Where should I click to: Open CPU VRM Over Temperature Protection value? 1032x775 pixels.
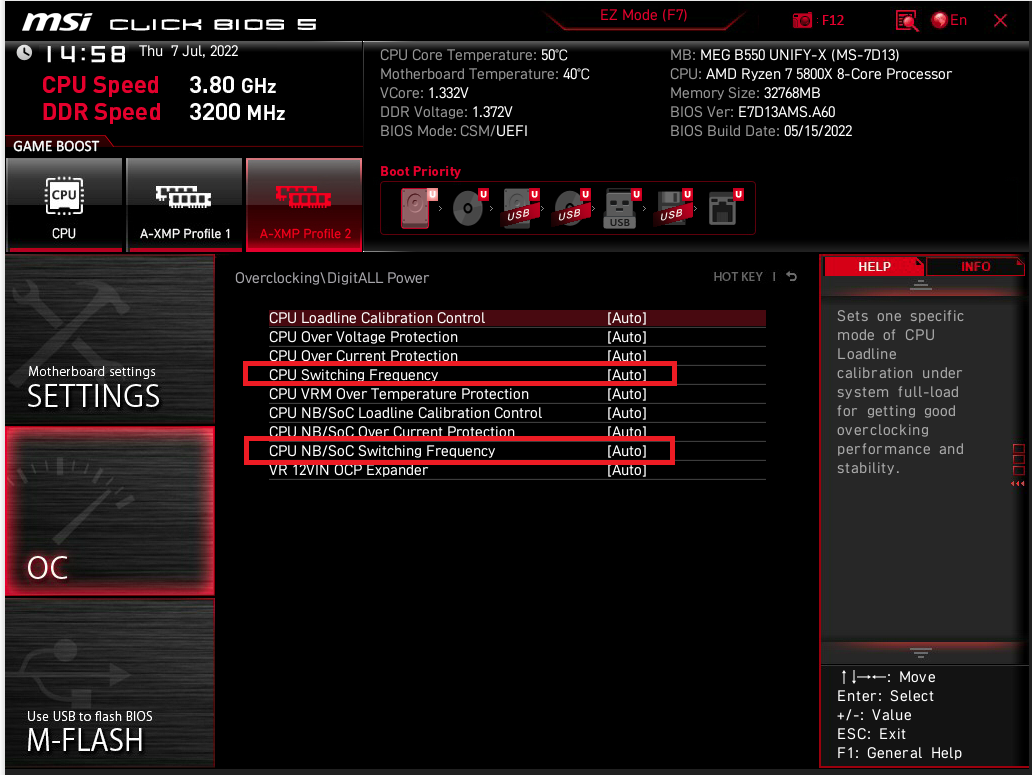627,394
